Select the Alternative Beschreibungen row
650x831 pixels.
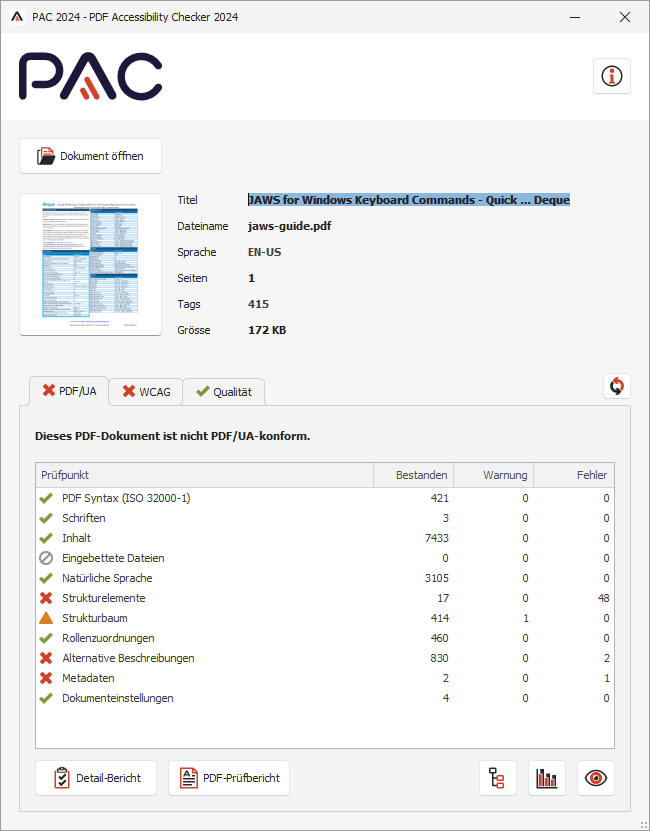point(128,658)
